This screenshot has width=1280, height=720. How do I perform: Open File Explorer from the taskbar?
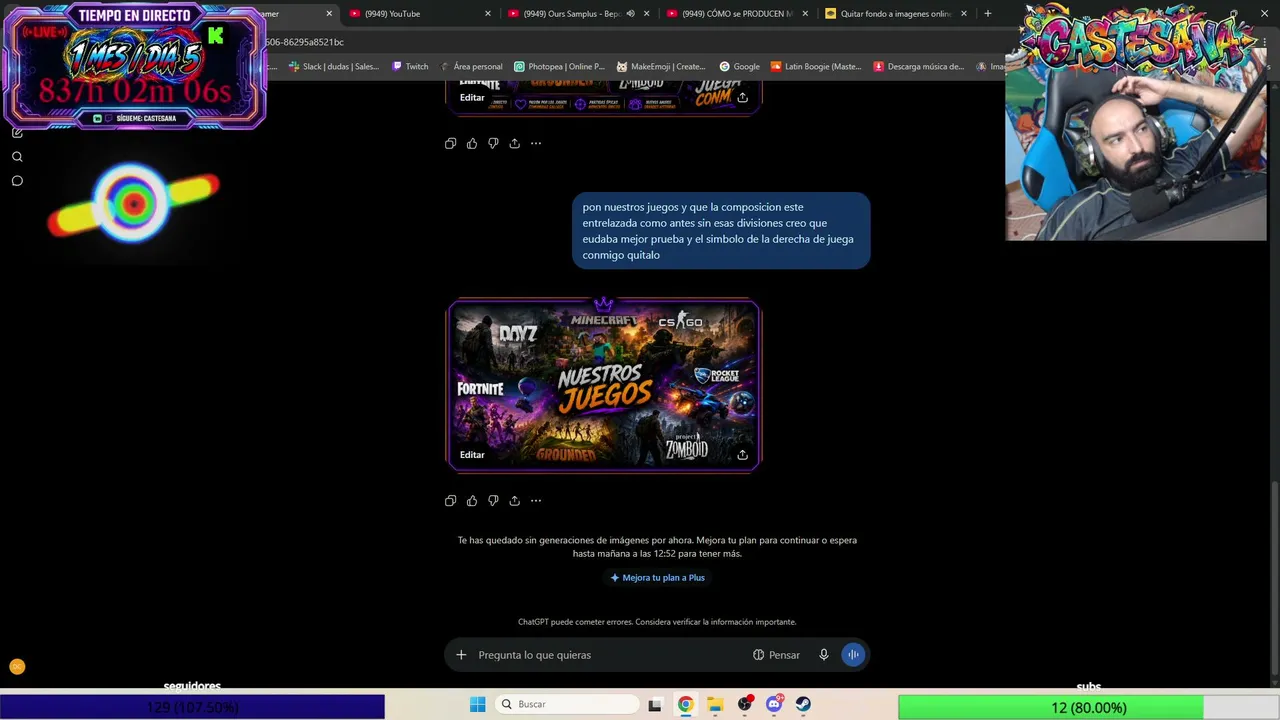click(715, 704)
